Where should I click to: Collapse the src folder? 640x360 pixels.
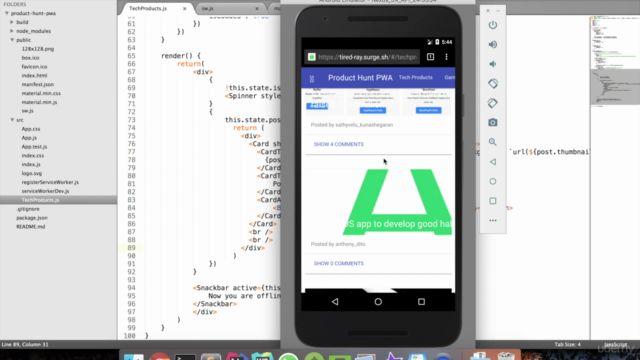[x=12, y=120]
